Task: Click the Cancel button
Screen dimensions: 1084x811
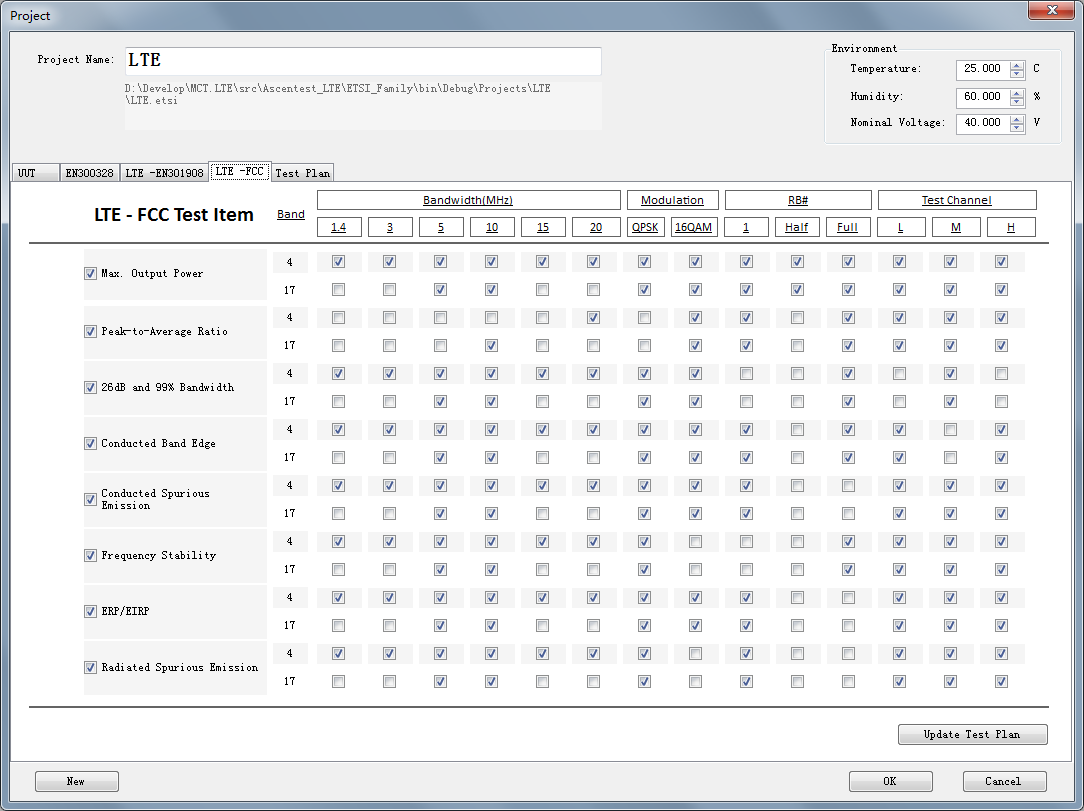Action: click(x=1004, y=781)
